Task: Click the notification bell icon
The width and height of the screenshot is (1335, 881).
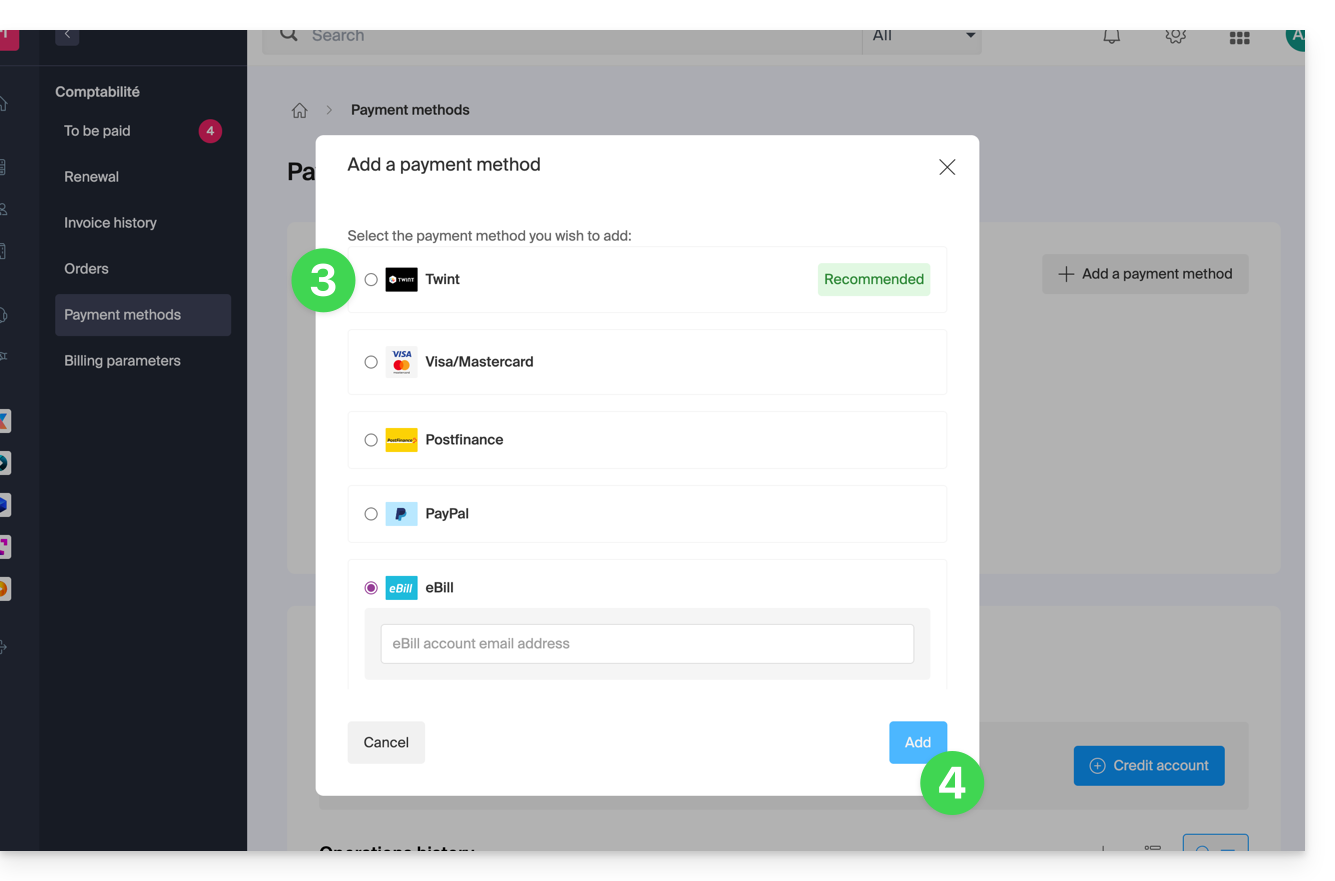Action: coord(1111,37)
